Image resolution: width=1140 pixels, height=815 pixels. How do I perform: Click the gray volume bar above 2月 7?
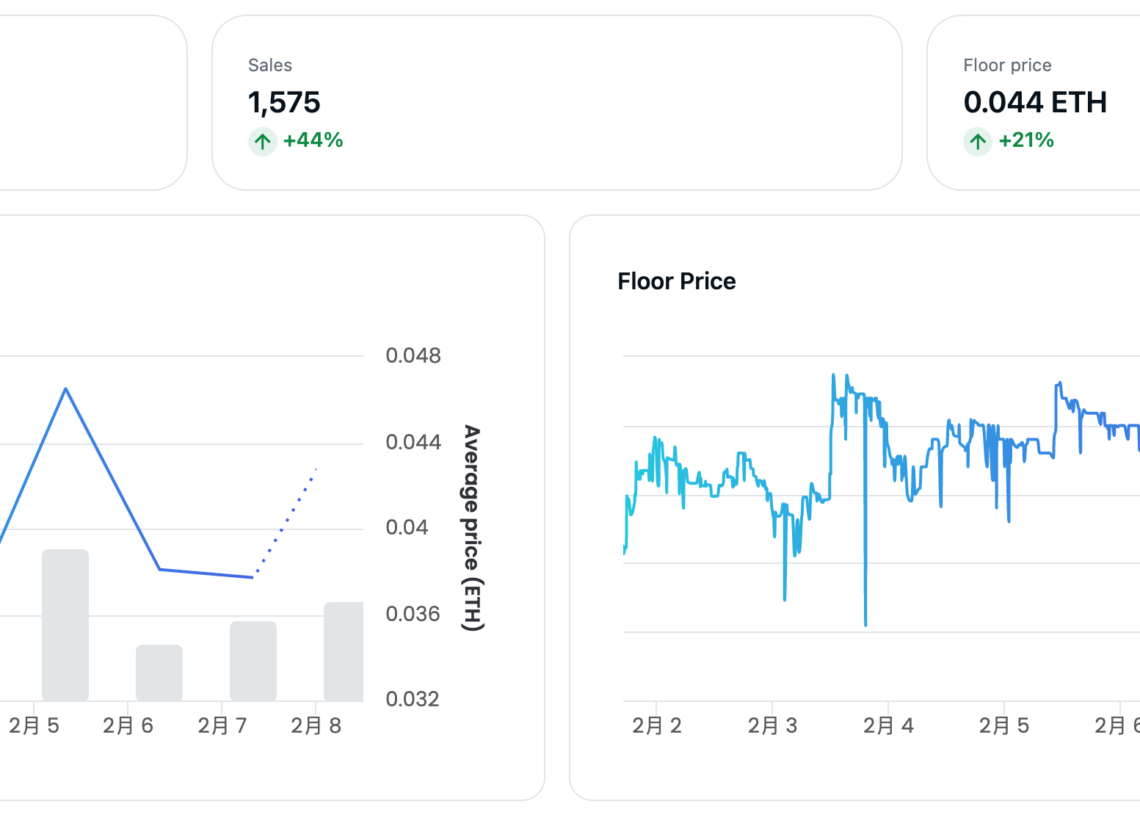[x=253, y=661]
